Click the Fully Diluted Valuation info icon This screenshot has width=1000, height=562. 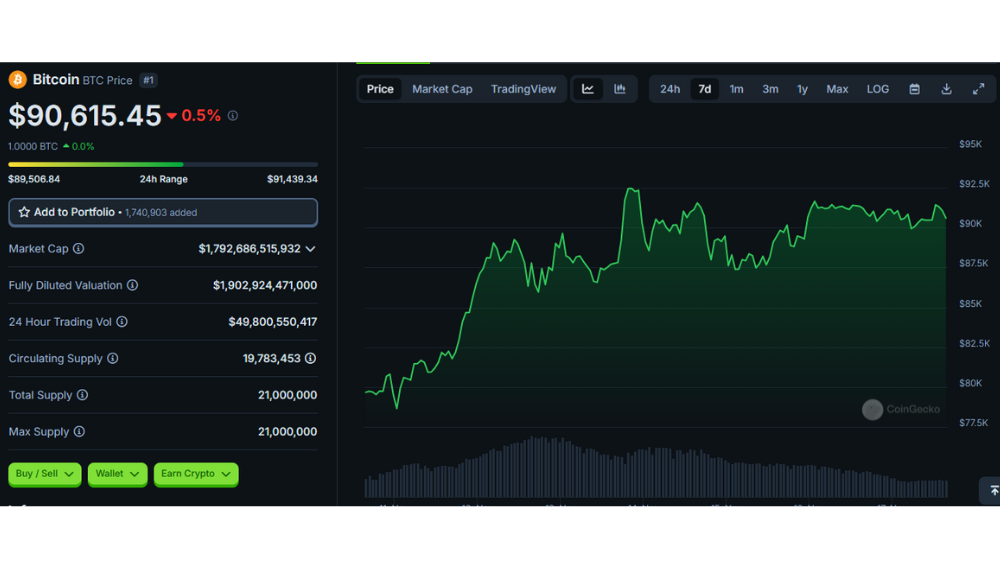coord(132,285)
